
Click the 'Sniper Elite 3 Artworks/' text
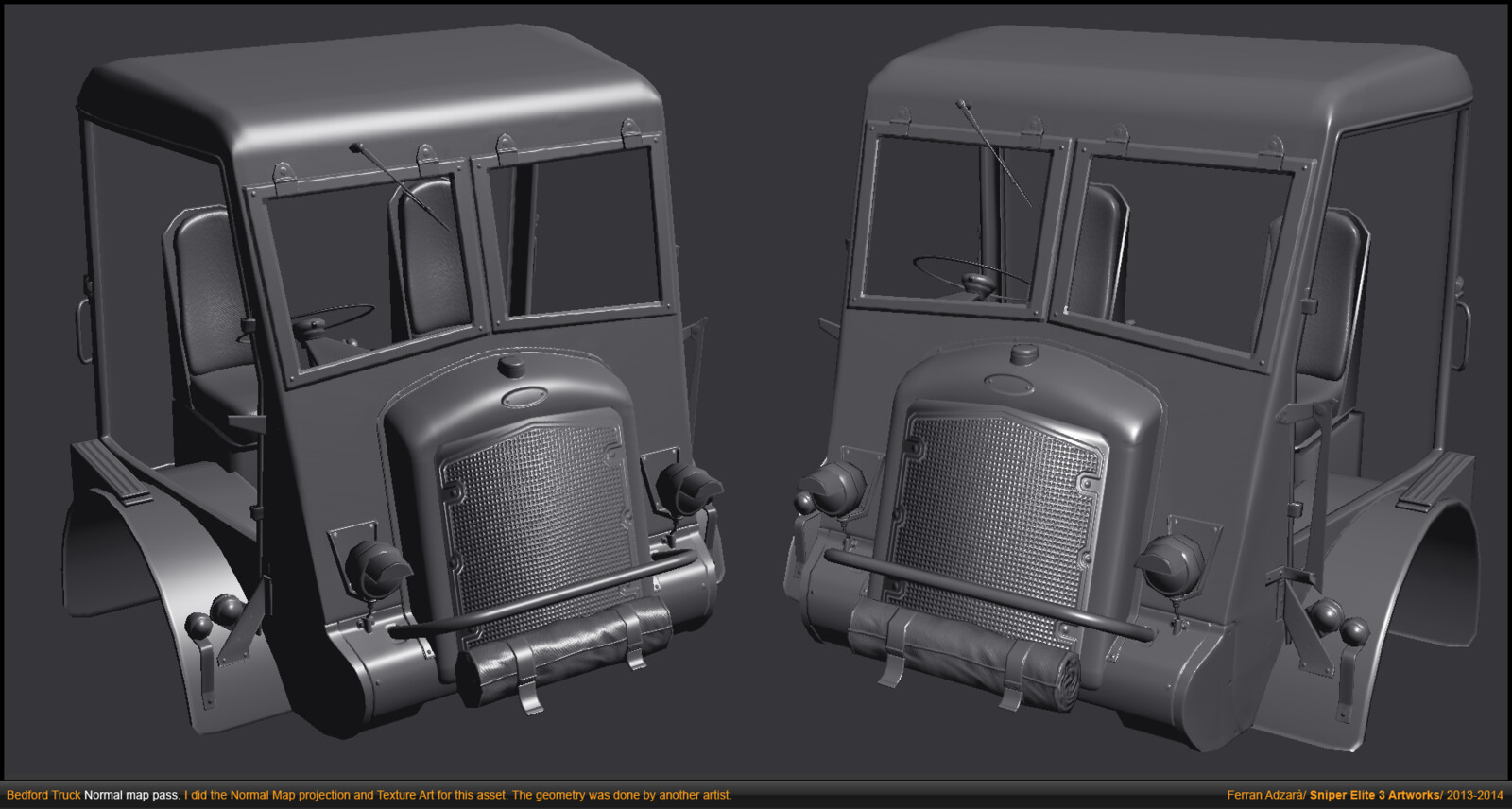pyautogui.click(x=1377, y=795)
